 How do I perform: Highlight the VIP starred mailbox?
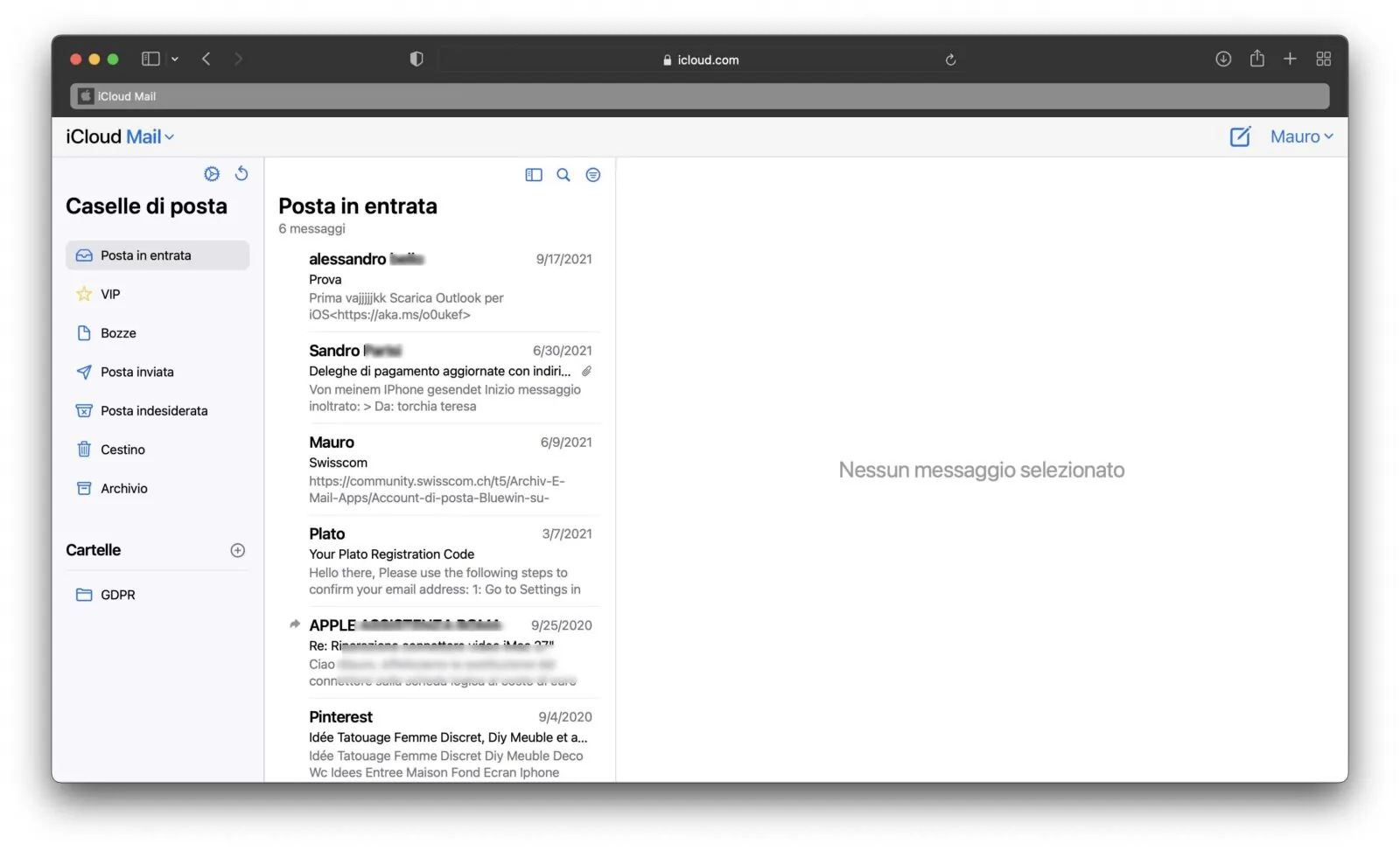112,294
